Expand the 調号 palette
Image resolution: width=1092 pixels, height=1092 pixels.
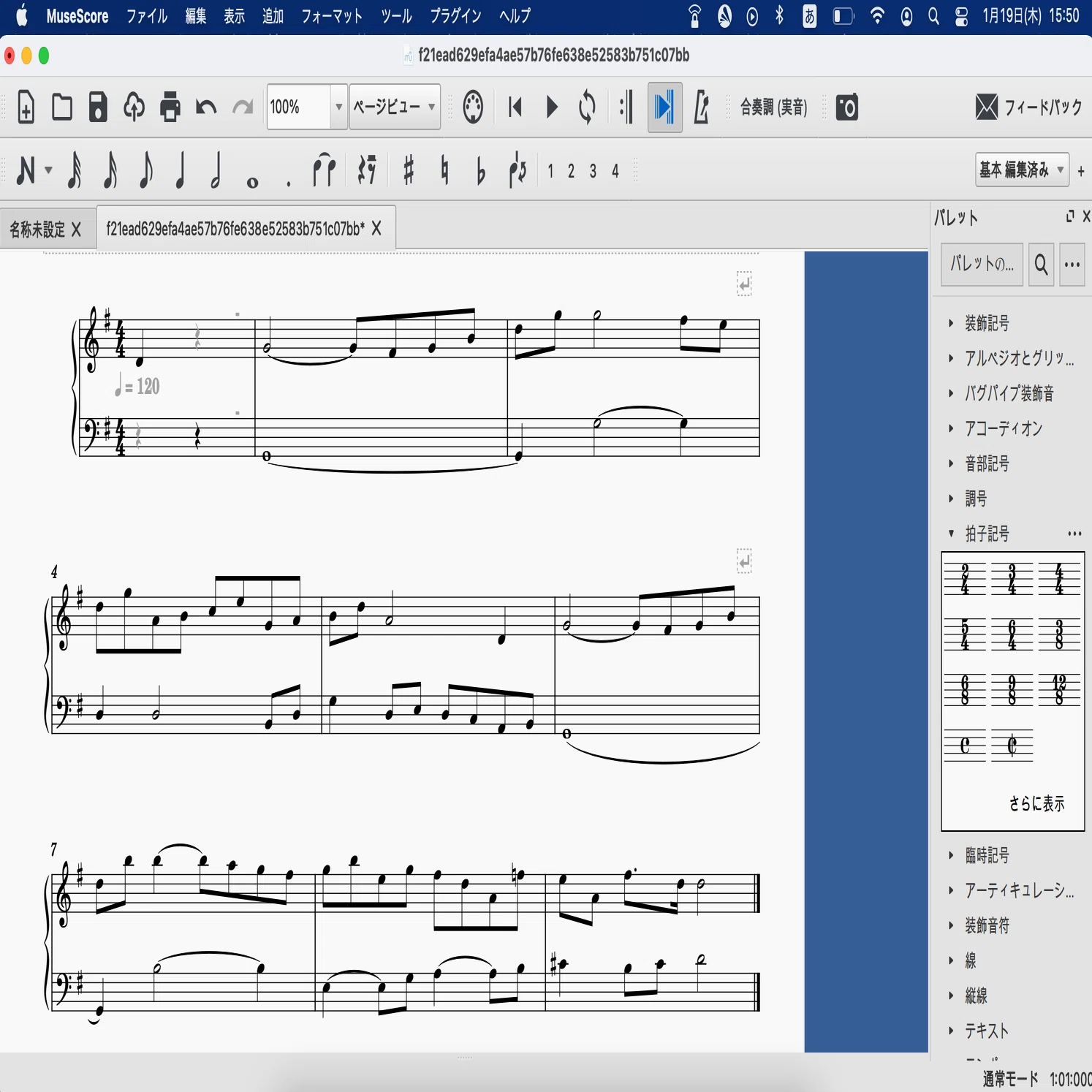pos(976,498)
